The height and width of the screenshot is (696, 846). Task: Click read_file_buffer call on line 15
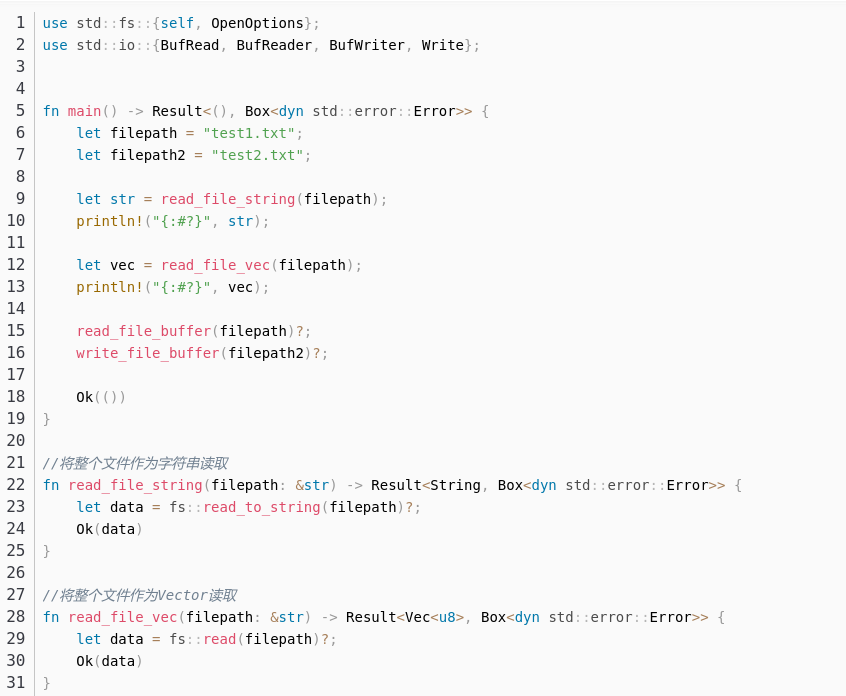pos(144,331)
